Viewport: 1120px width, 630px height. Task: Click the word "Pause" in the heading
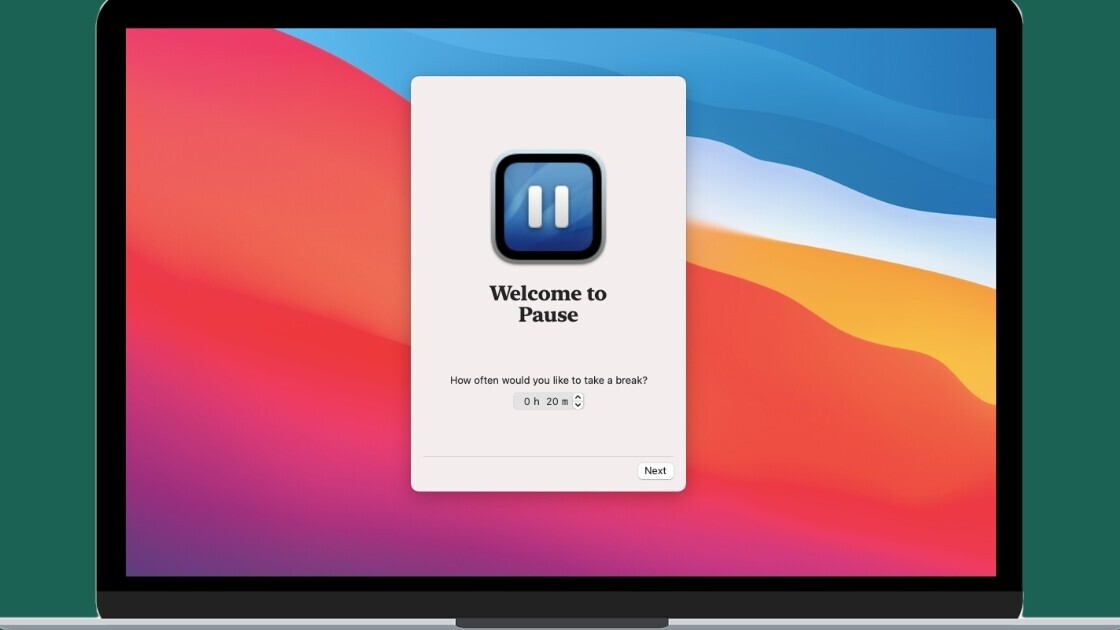tap(548, 315)
